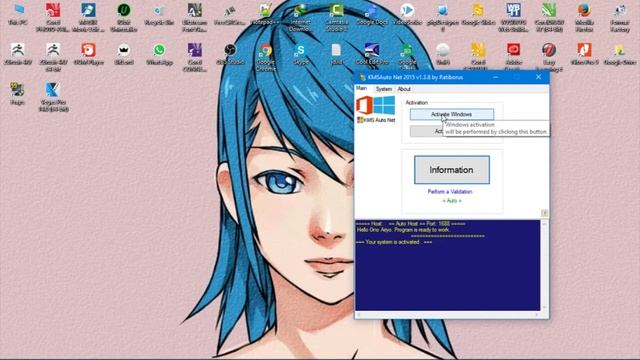Click the Perform a Validation link

pos(450,191)
